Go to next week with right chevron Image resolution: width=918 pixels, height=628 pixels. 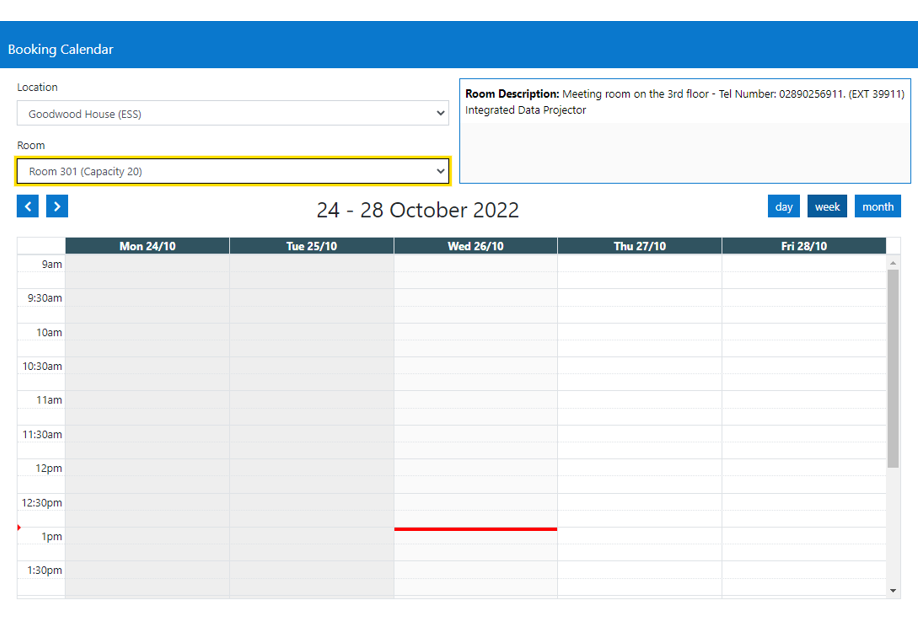click(57, 206)
